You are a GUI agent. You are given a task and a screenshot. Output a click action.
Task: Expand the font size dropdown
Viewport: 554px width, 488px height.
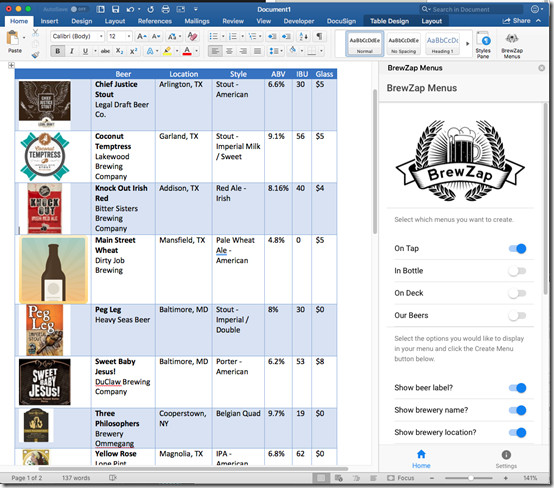point(129,36)
